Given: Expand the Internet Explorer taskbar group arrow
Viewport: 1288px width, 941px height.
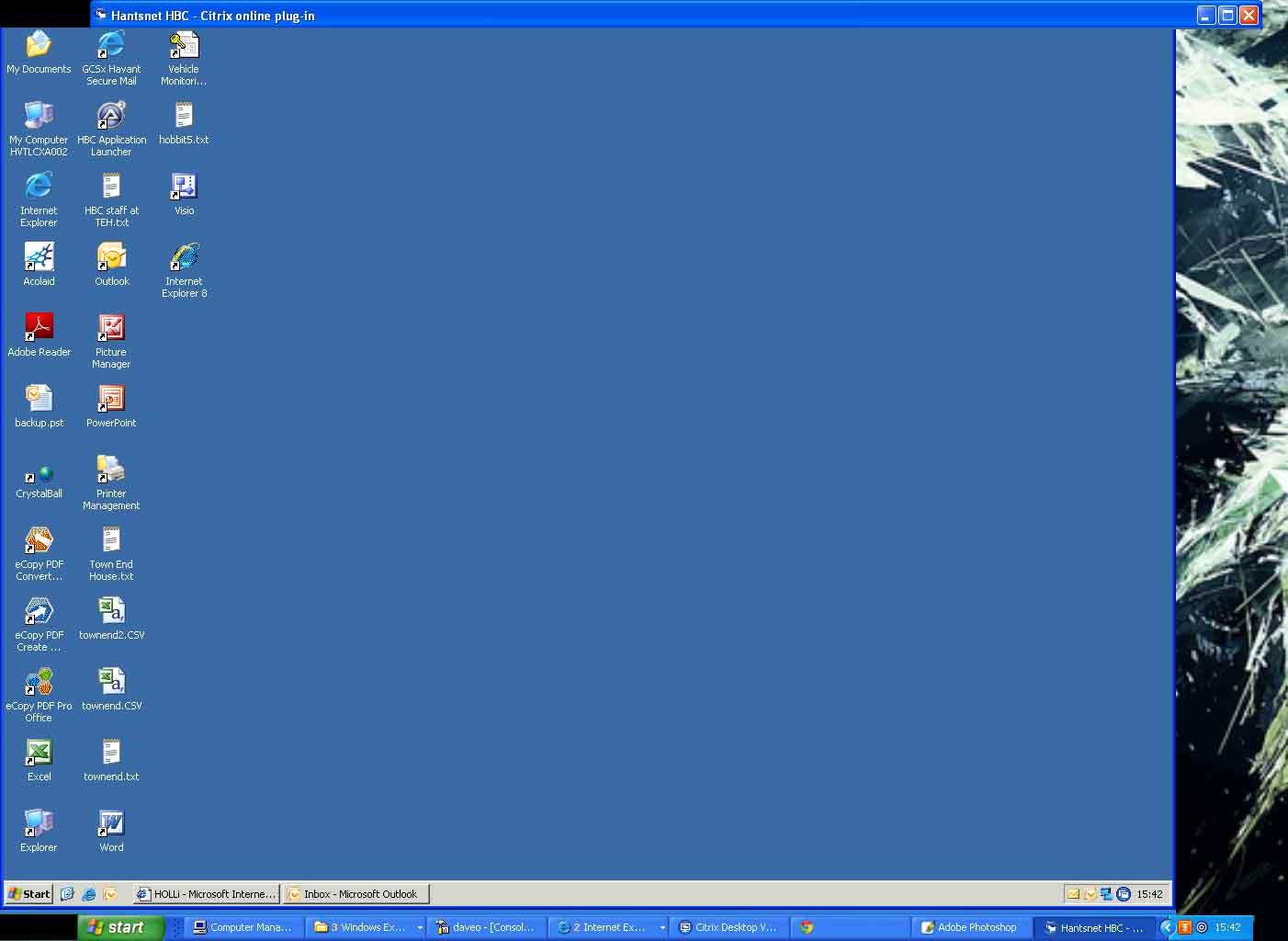Looking at the screenshot, I should coord(662,928).
